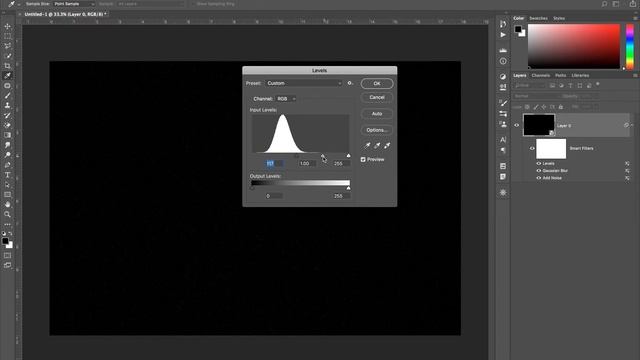Open the Sample All Layers dropdown

click(x=150, y=4)
